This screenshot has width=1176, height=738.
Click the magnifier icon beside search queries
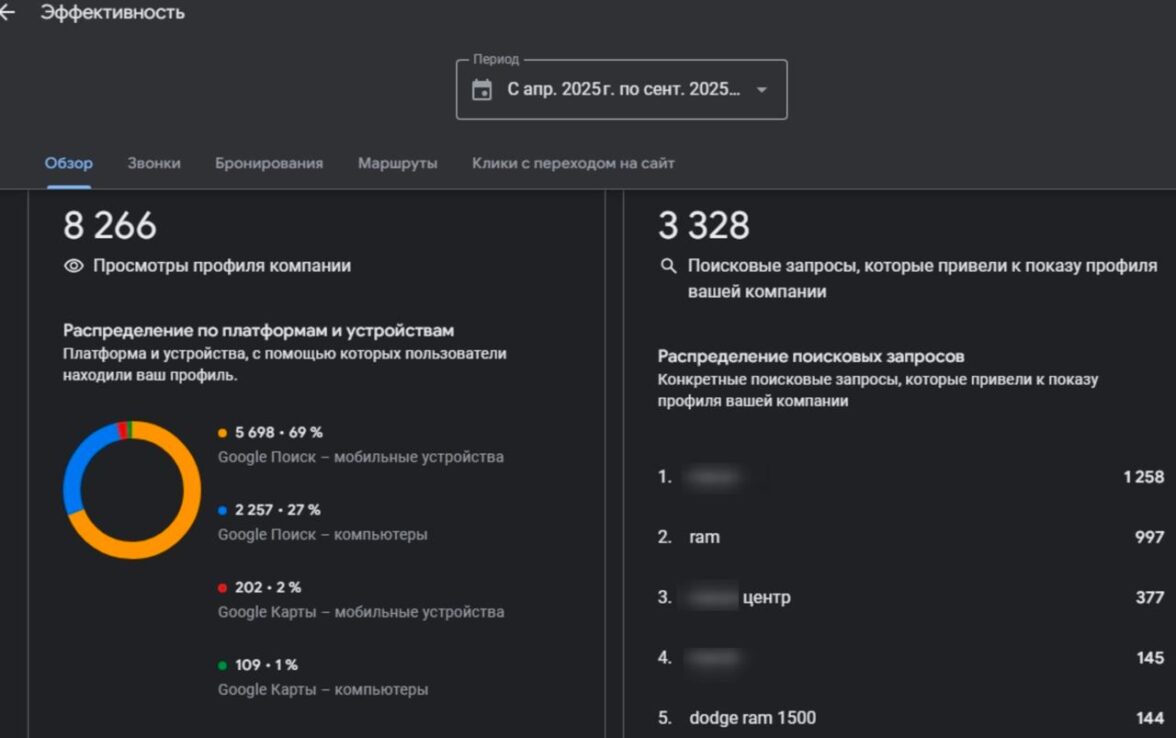pos(669,266)
